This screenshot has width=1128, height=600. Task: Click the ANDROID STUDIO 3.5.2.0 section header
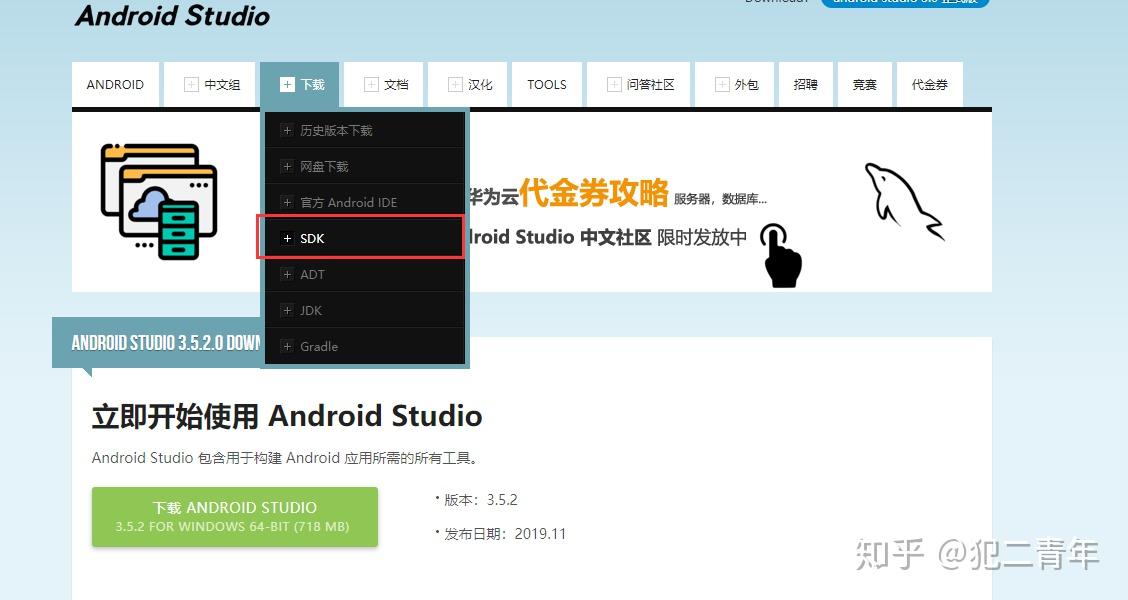(x=156, y=342)
